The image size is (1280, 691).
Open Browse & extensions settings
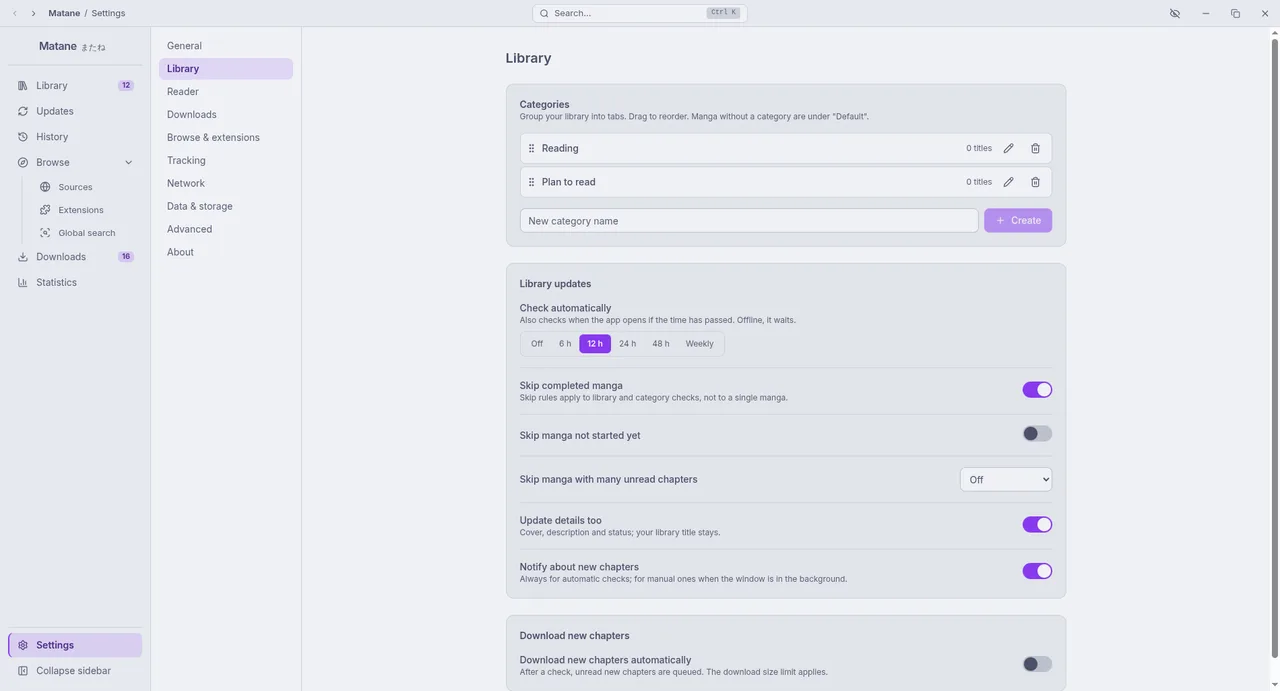point(226,138)
